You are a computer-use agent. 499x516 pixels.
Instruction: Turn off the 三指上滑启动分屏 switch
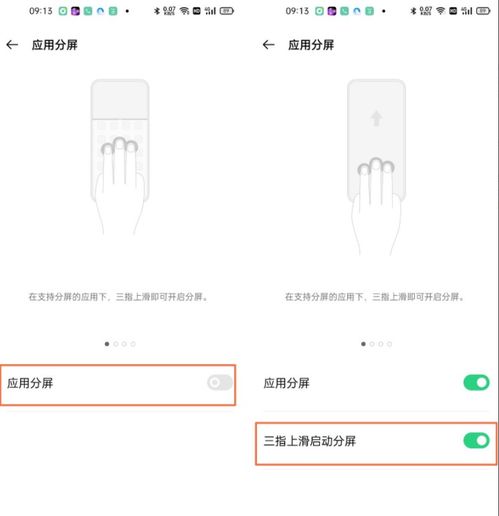[476, 441]
